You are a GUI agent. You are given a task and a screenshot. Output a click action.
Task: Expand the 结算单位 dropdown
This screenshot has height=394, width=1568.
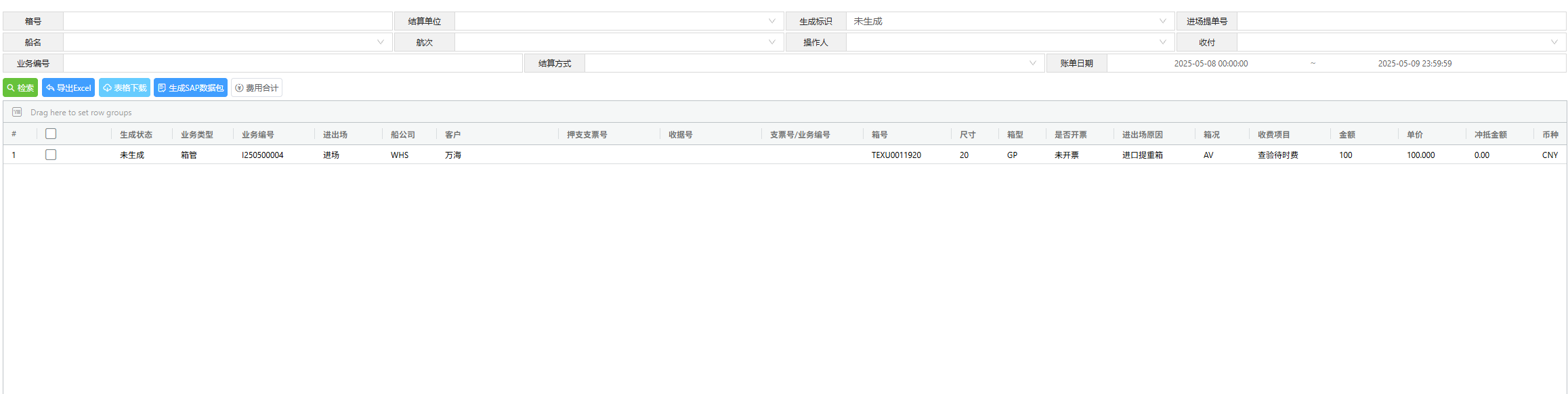pyautogui.click(x=771, y=21)
